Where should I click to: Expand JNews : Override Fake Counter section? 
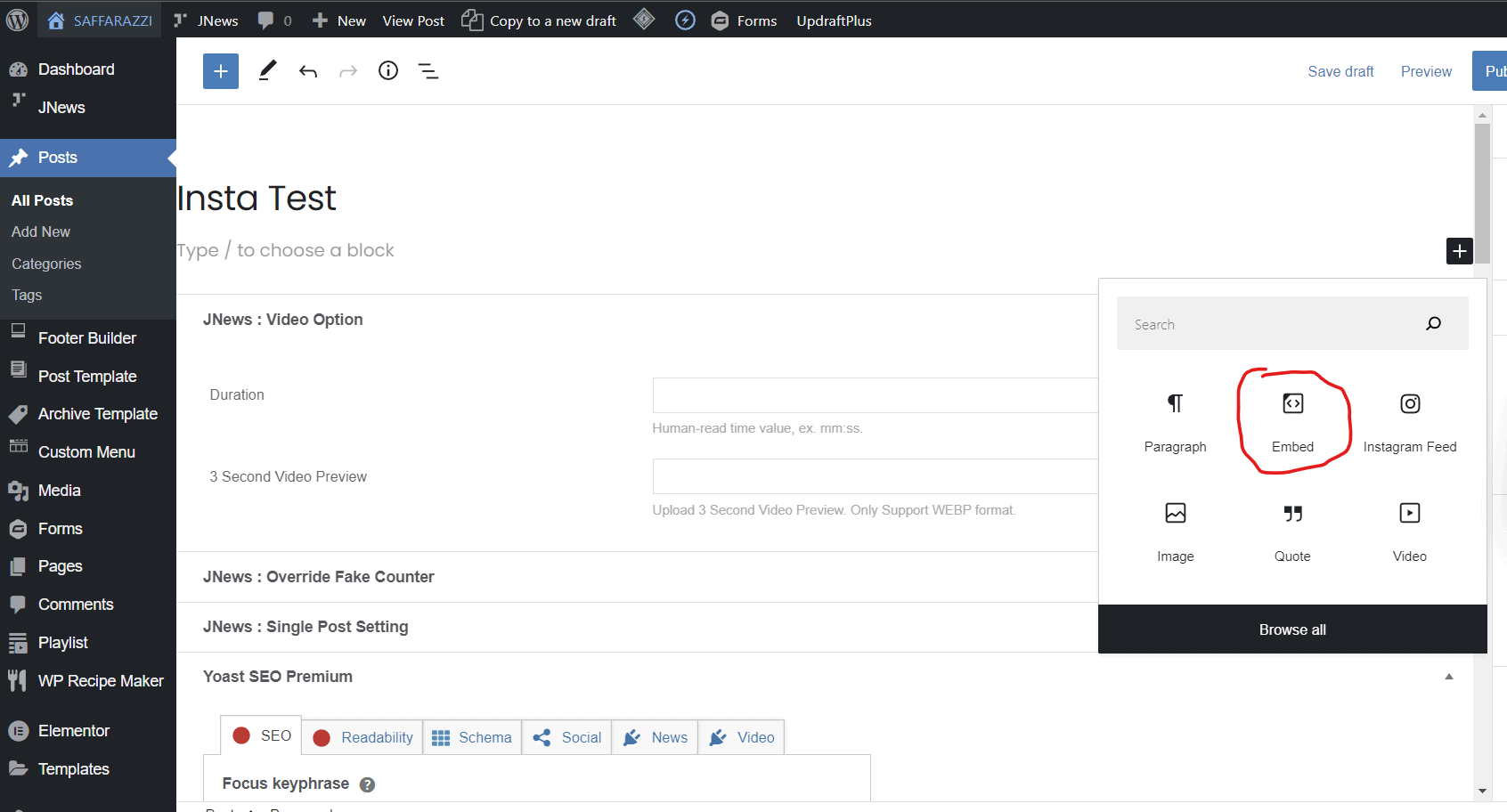319,577
